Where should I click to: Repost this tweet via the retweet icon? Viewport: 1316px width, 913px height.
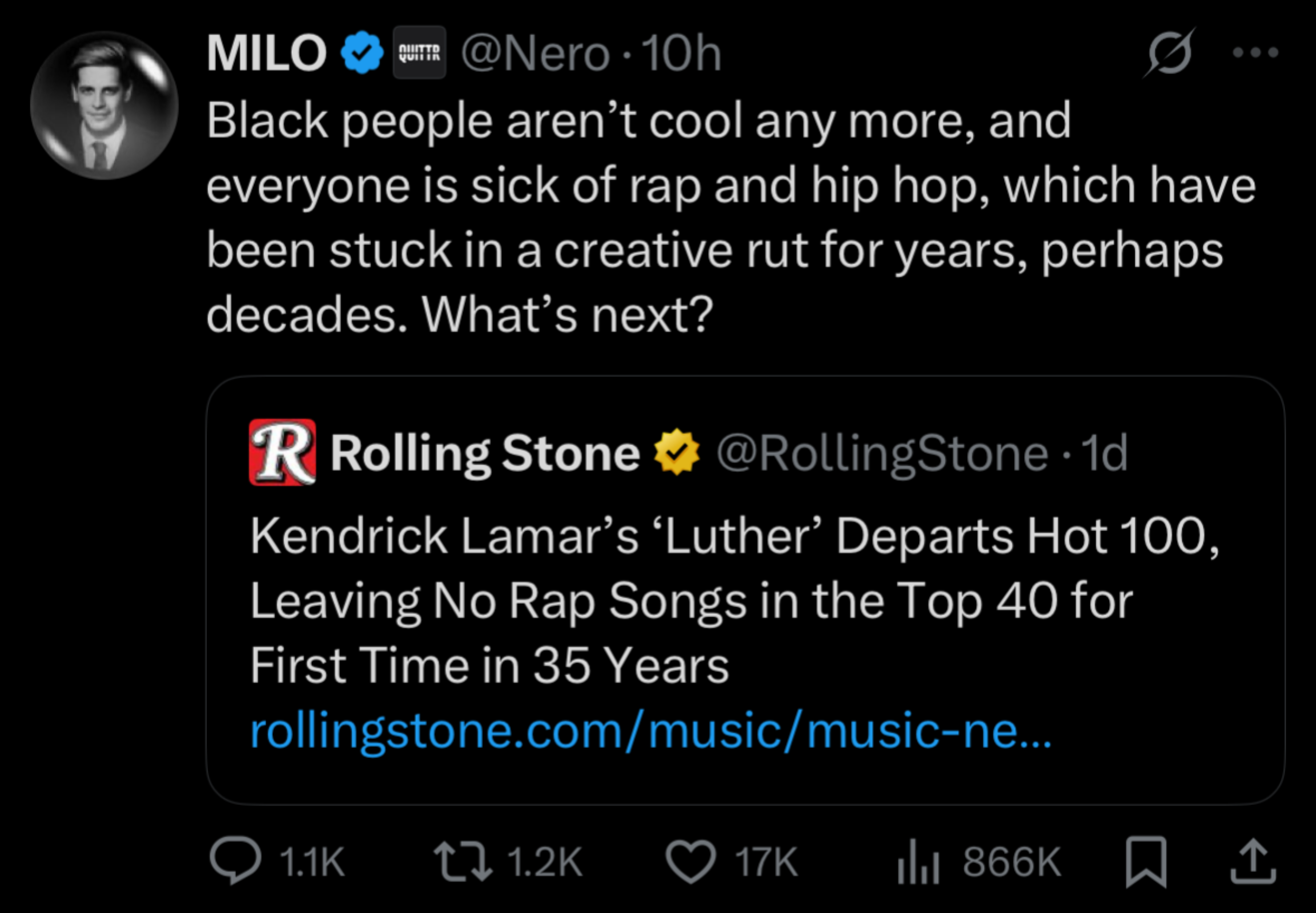click(462, 862)
